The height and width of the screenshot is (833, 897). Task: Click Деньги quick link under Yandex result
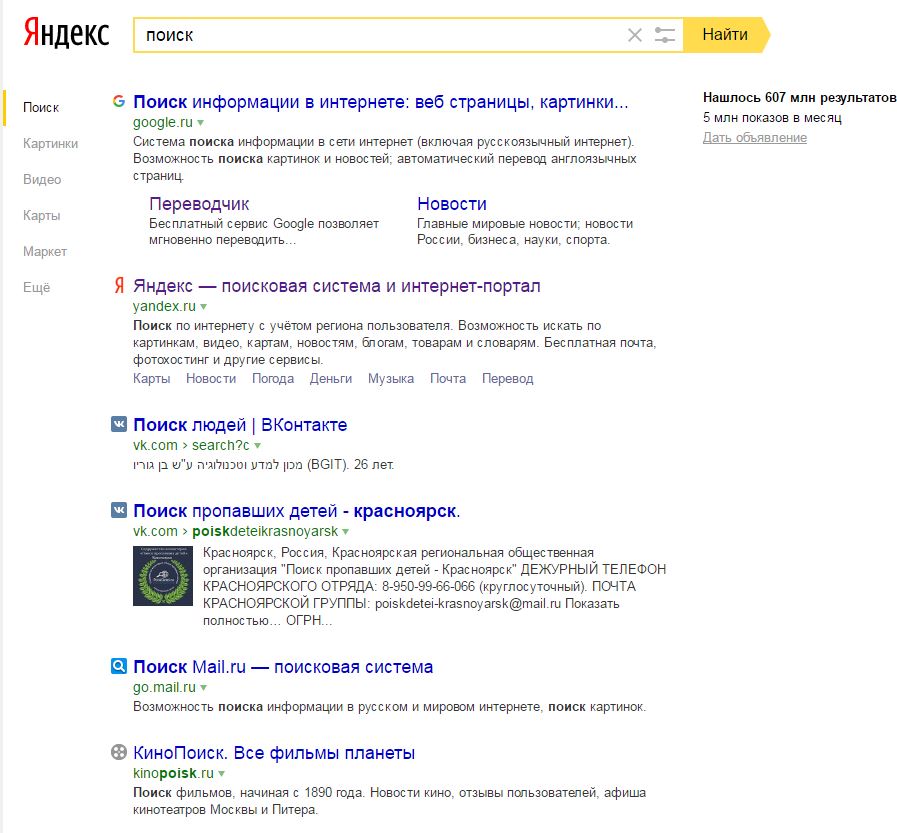click(331, 379)
